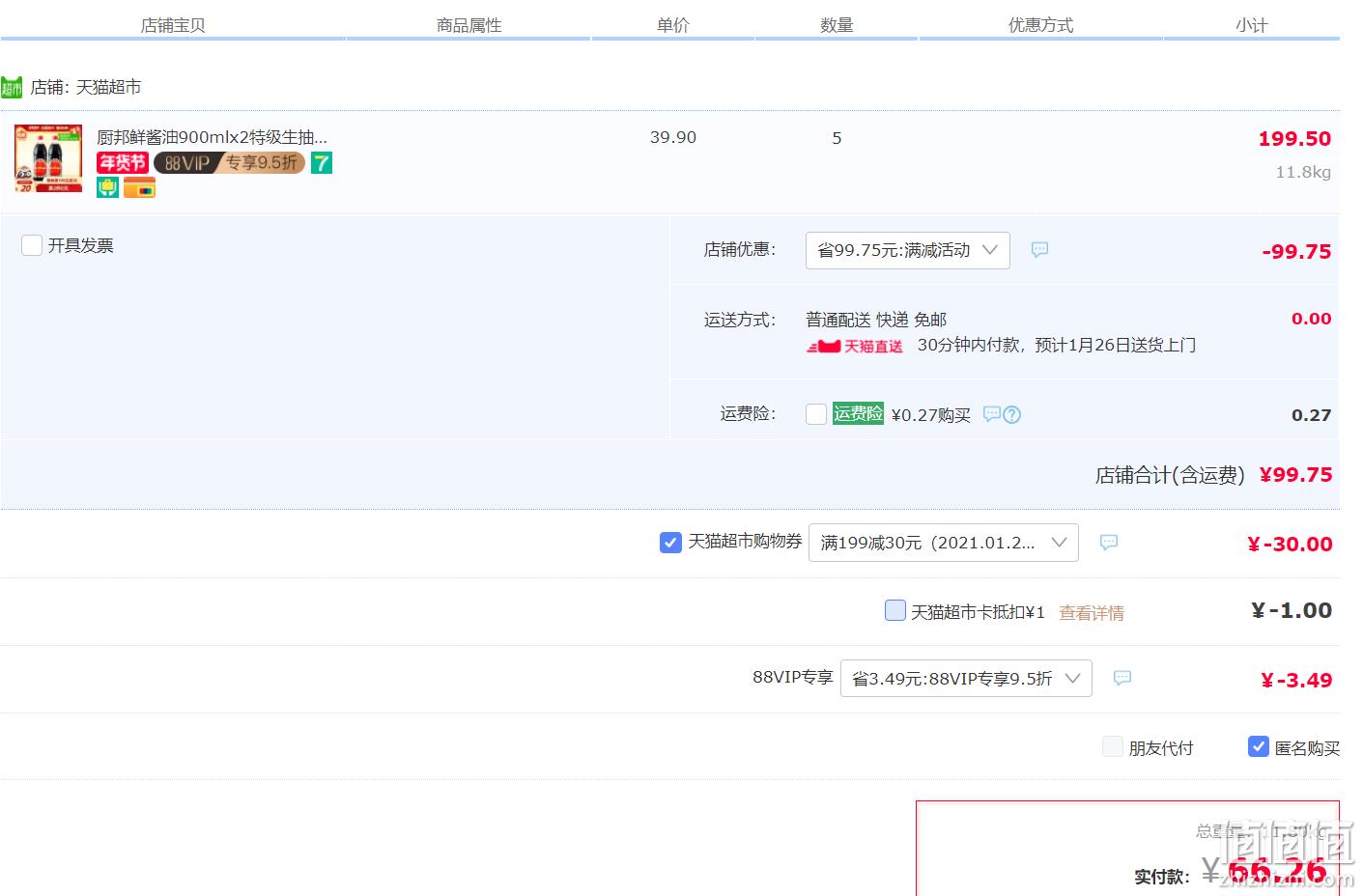The width and height of the screenshot is (1363, 896).
Task: Click the ¥-30.00 coupon amount
Action: tap(1290, 545)
